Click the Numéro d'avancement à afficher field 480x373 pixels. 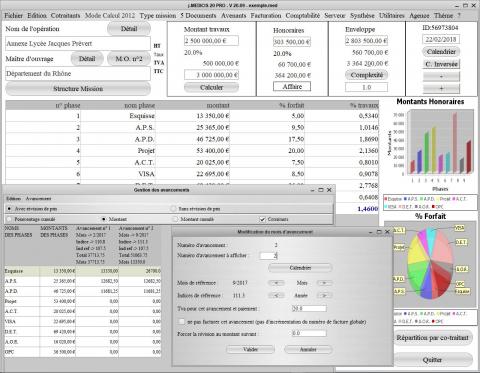[268, 256]
